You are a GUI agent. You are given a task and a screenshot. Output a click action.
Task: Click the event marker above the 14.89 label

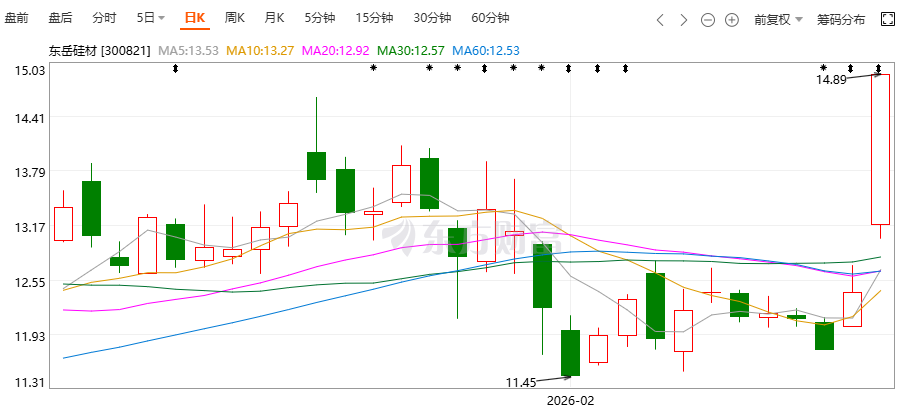click(x=824, y=68)
